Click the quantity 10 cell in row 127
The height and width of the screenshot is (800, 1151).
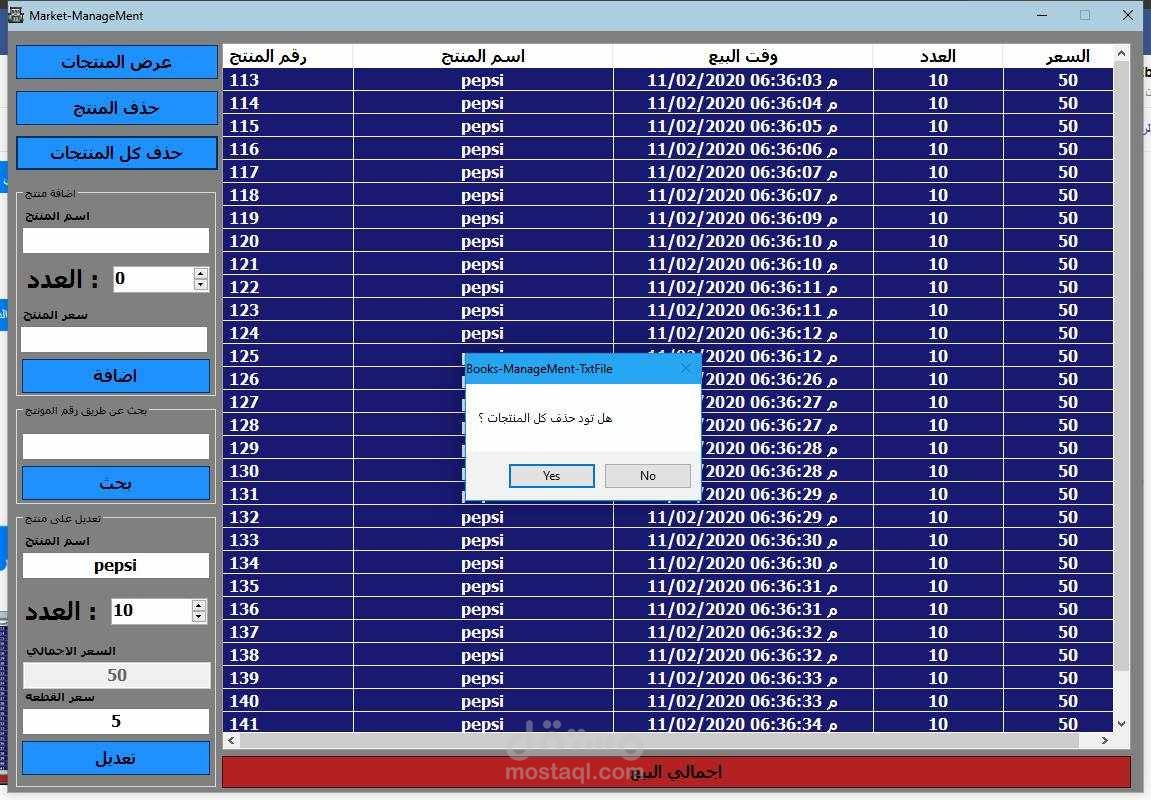(x=938, y=402)
